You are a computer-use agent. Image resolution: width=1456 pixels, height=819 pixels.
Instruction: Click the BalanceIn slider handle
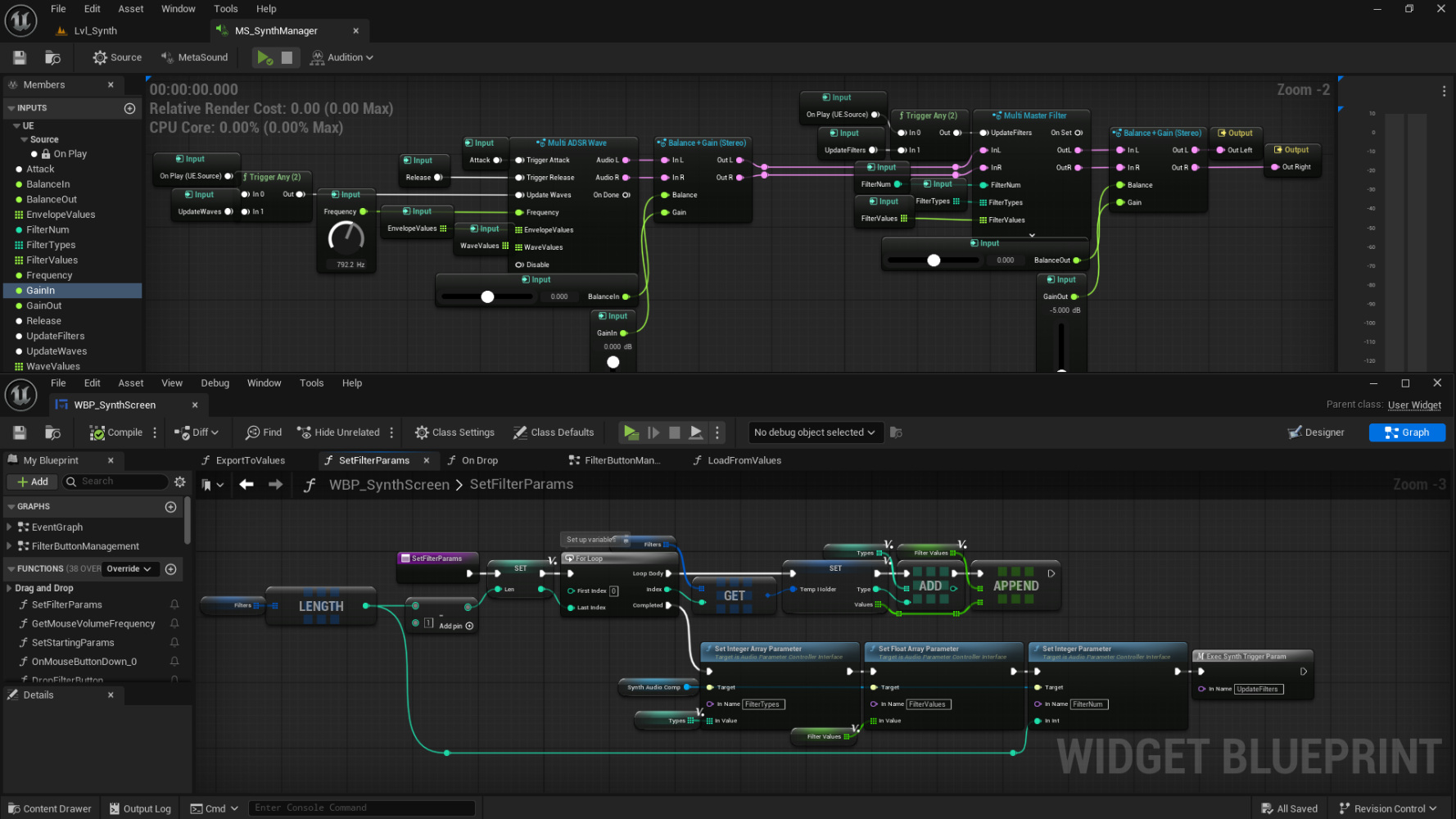click(x=487, y=296)
